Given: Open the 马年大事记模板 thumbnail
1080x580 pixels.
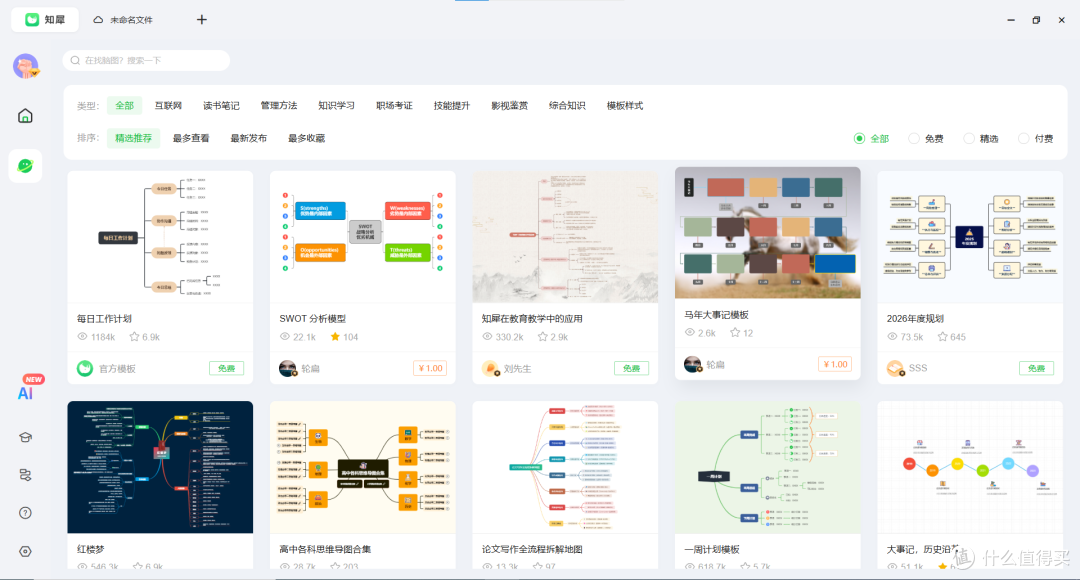Looking at the screenshot, I should 767,233.
